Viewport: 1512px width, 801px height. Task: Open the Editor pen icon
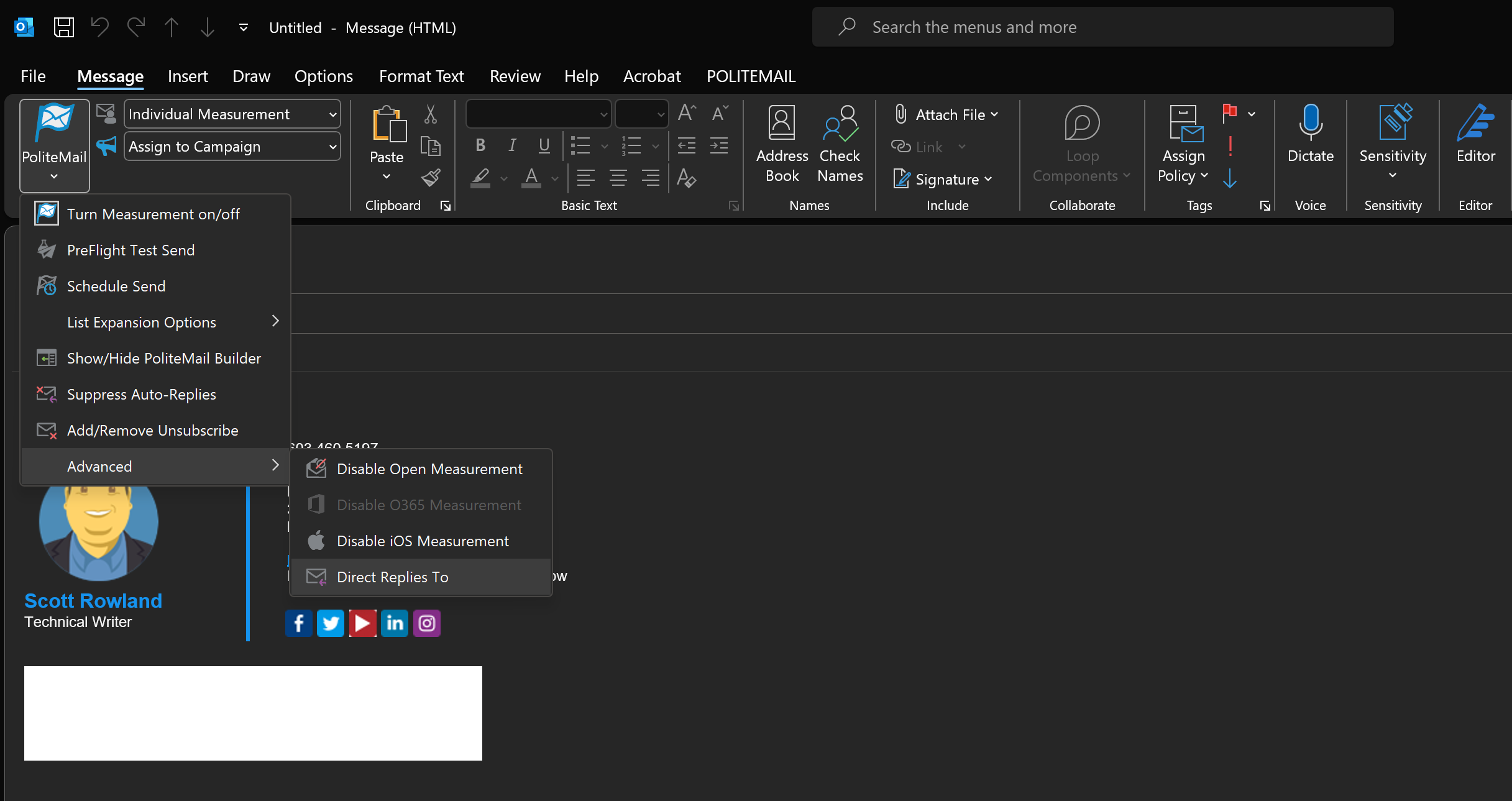pos(1475,124)
